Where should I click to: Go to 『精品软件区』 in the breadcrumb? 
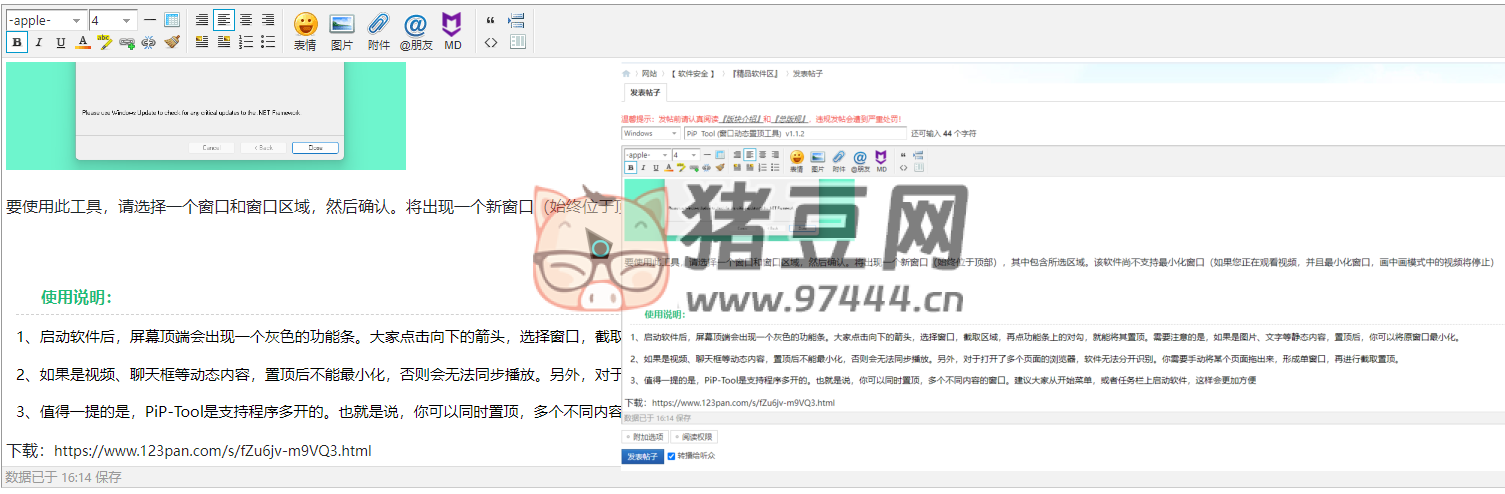tap(754, 74)
